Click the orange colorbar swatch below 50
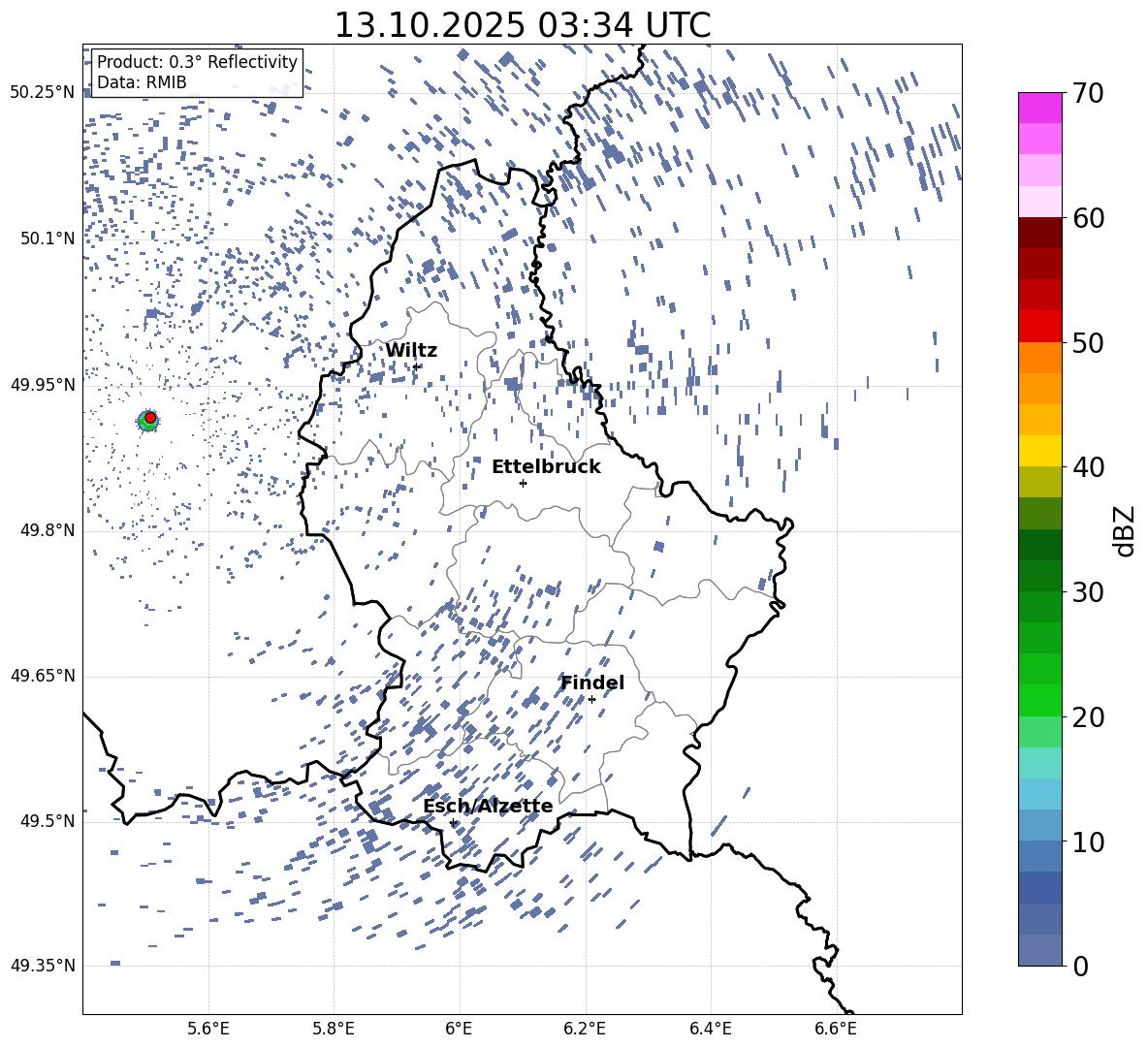Viewport: 1148px width, 1048px height. [x=1039, y=357]
